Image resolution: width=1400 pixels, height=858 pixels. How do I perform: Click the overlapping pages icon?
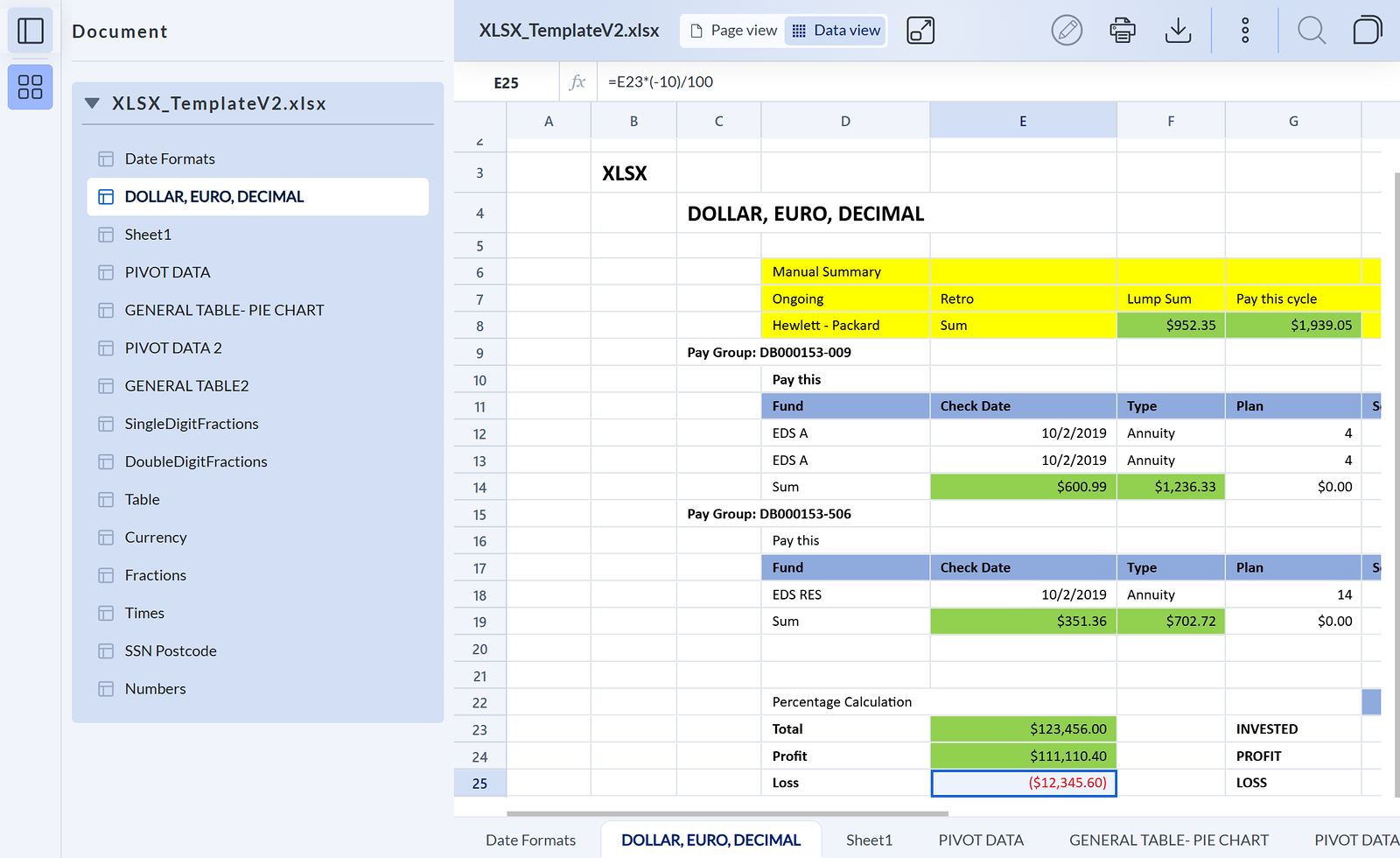1368,31
